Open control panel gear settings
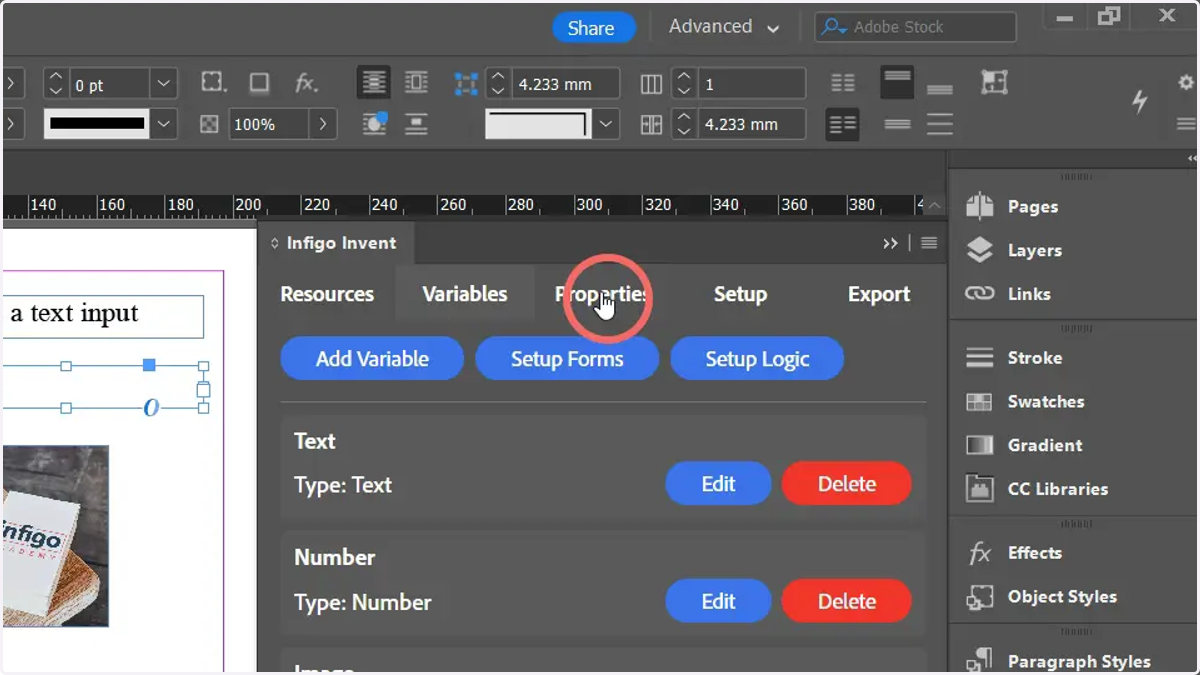This screenshot has height=675, width=1200. point(1186,82)
